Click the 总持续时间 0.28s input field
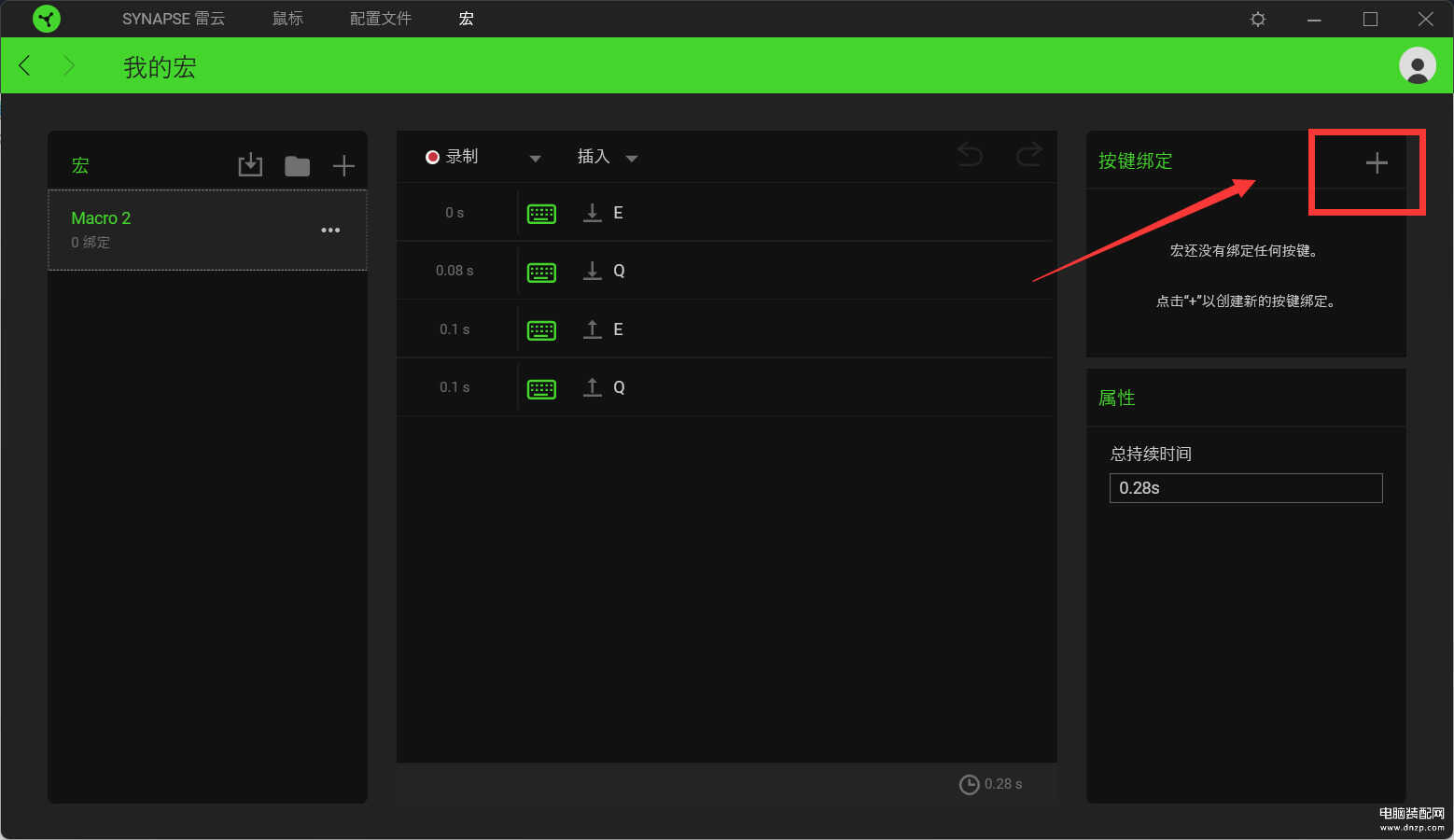 tap(1245, 488)
